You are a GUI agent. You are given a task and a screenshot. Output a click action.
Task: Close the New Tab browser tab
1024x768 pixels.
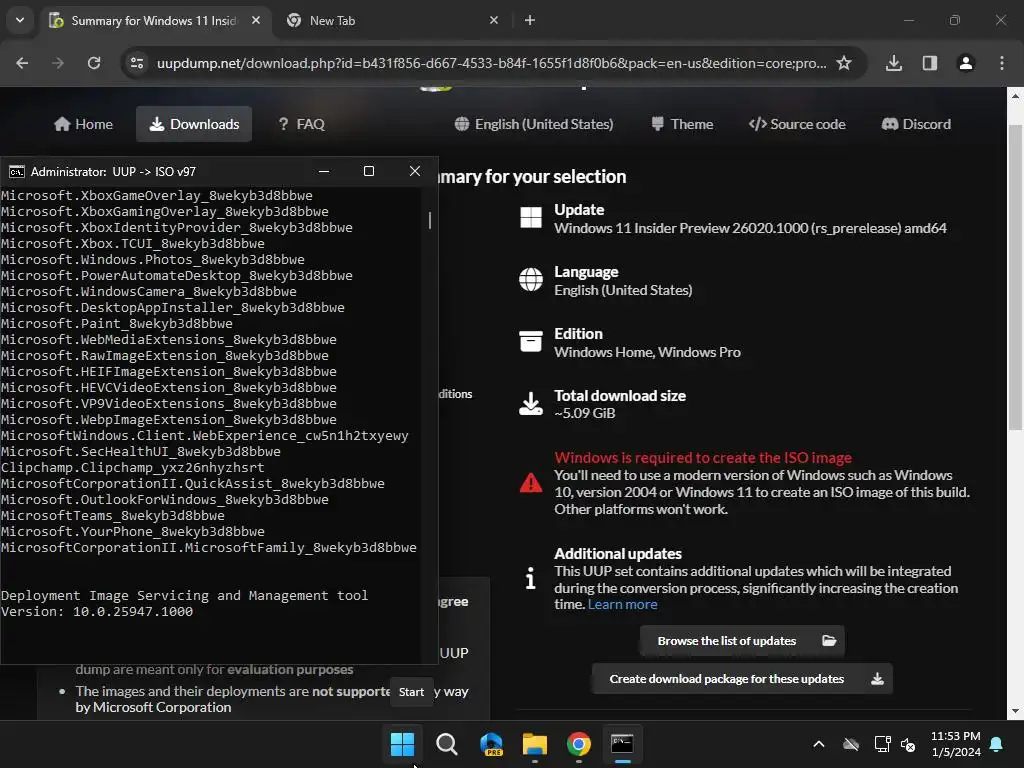pos(494,20)
